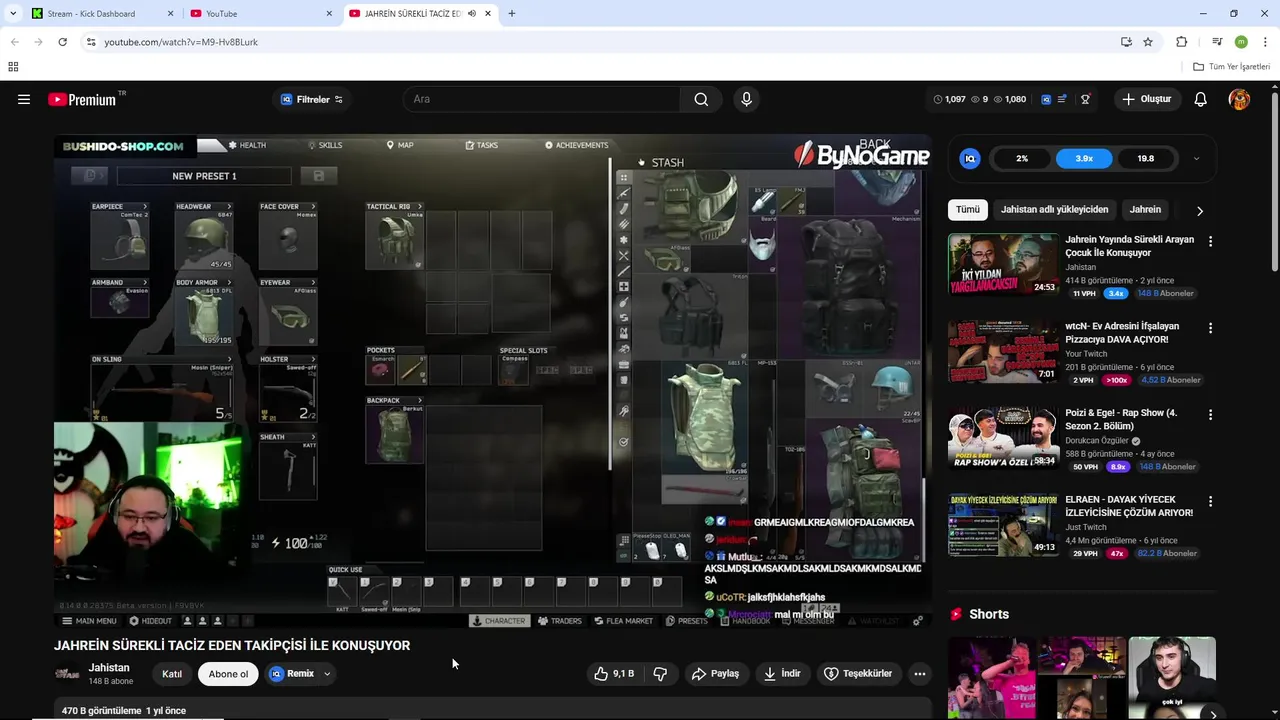The image size is (1280, 720).
Task: Select the Jahistan adlı yükleyiciden chip
Action: click(x=1054, y=210)
